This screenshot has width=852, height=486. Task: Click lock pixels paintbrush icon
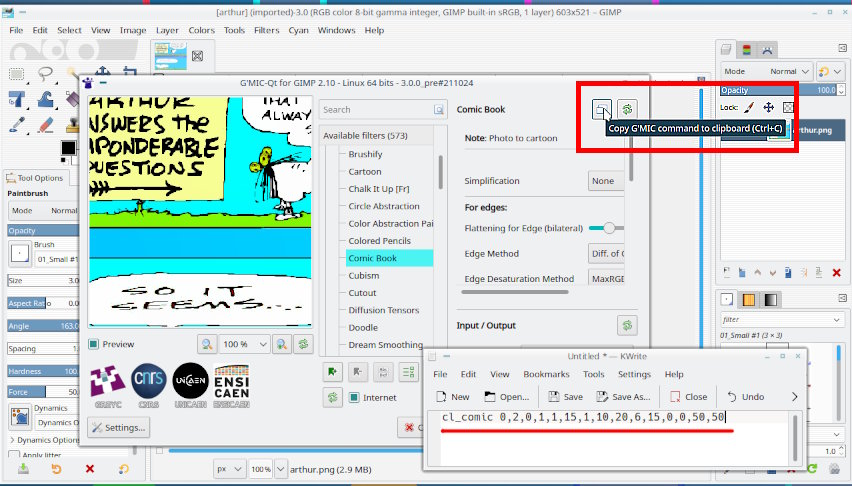point(749,107)
